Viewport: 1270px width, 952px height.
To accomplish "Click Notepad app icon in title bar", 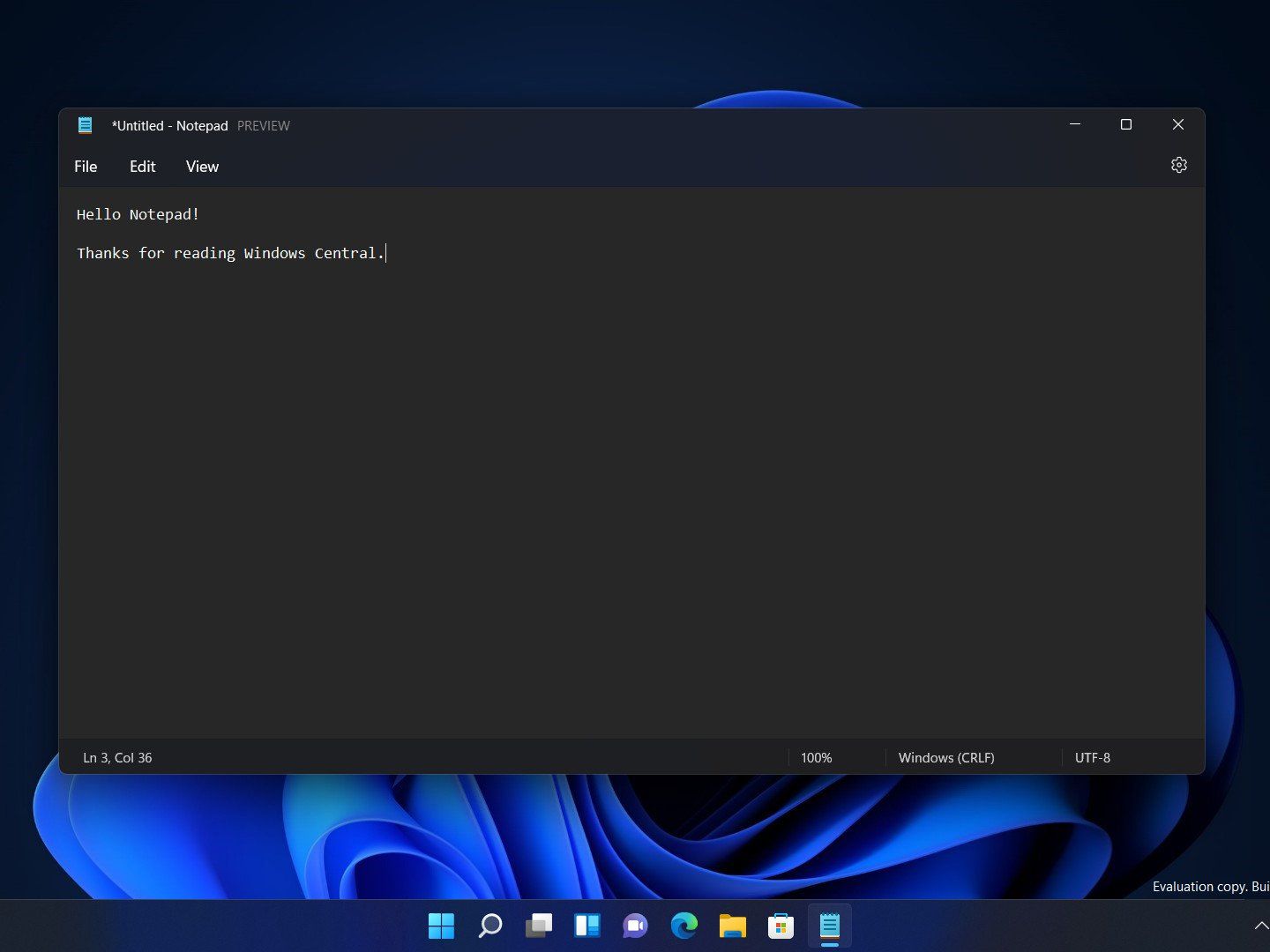I will (85, 125).
